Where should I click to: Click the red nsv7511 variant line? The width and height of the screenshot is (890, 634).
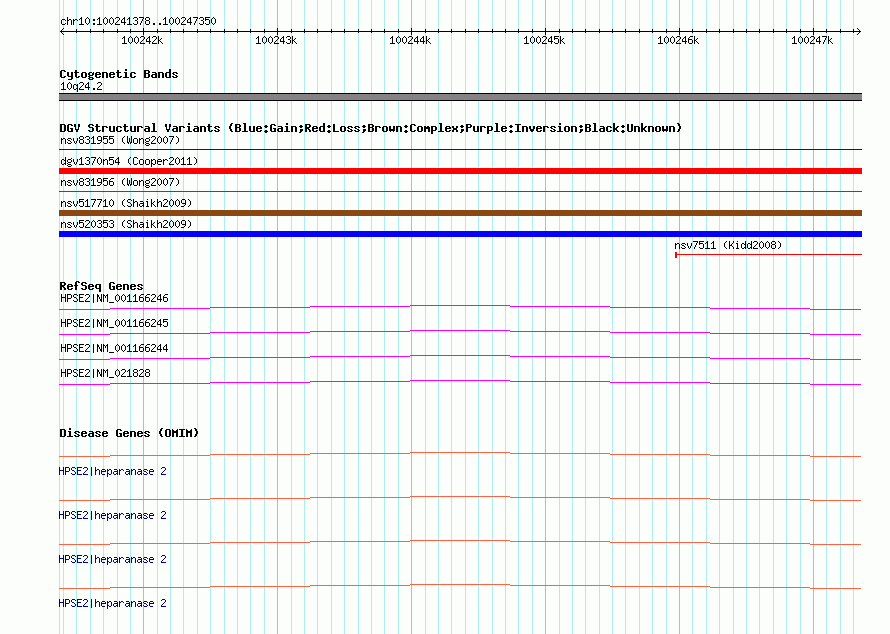click(x=769, y=255)
